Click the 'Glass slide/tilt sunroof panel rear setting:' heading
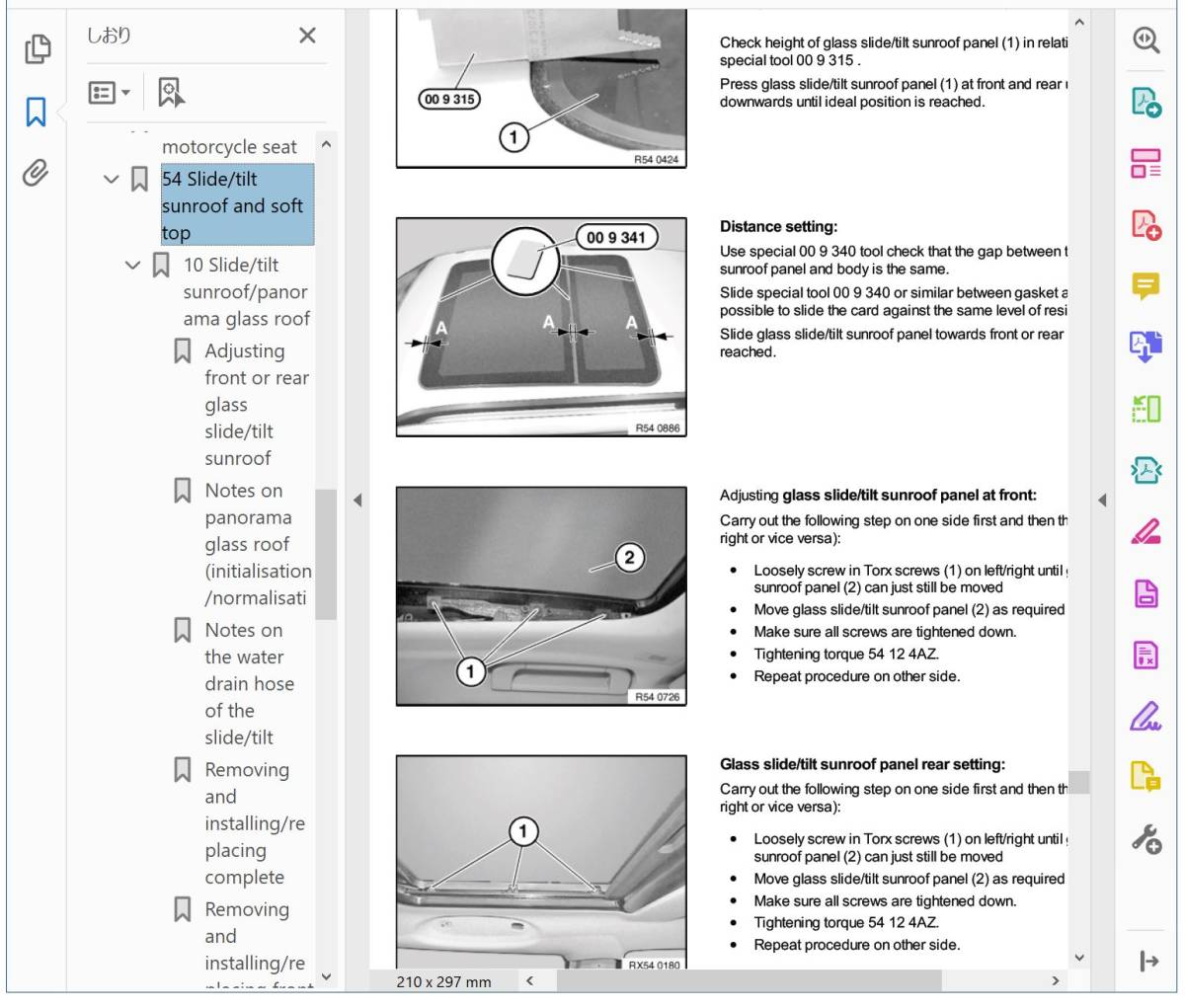Viewport: 1185px width, 1008px height. pyautogui.click(x=862, y=764)
